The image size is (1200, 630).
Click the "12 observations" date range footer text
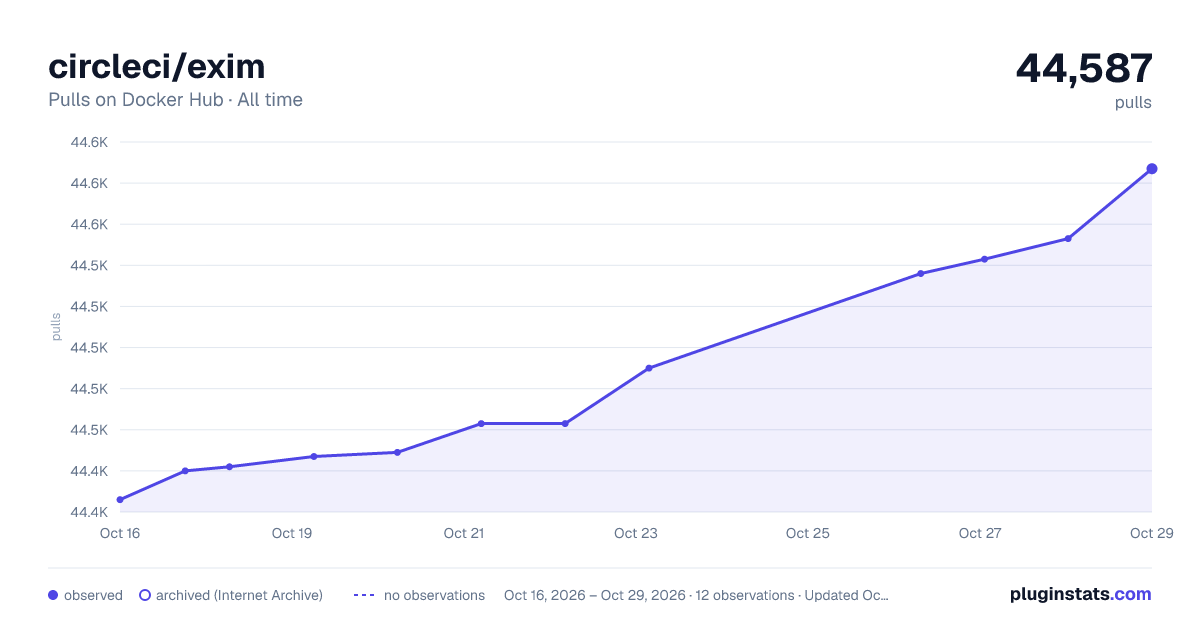point(695,595)
